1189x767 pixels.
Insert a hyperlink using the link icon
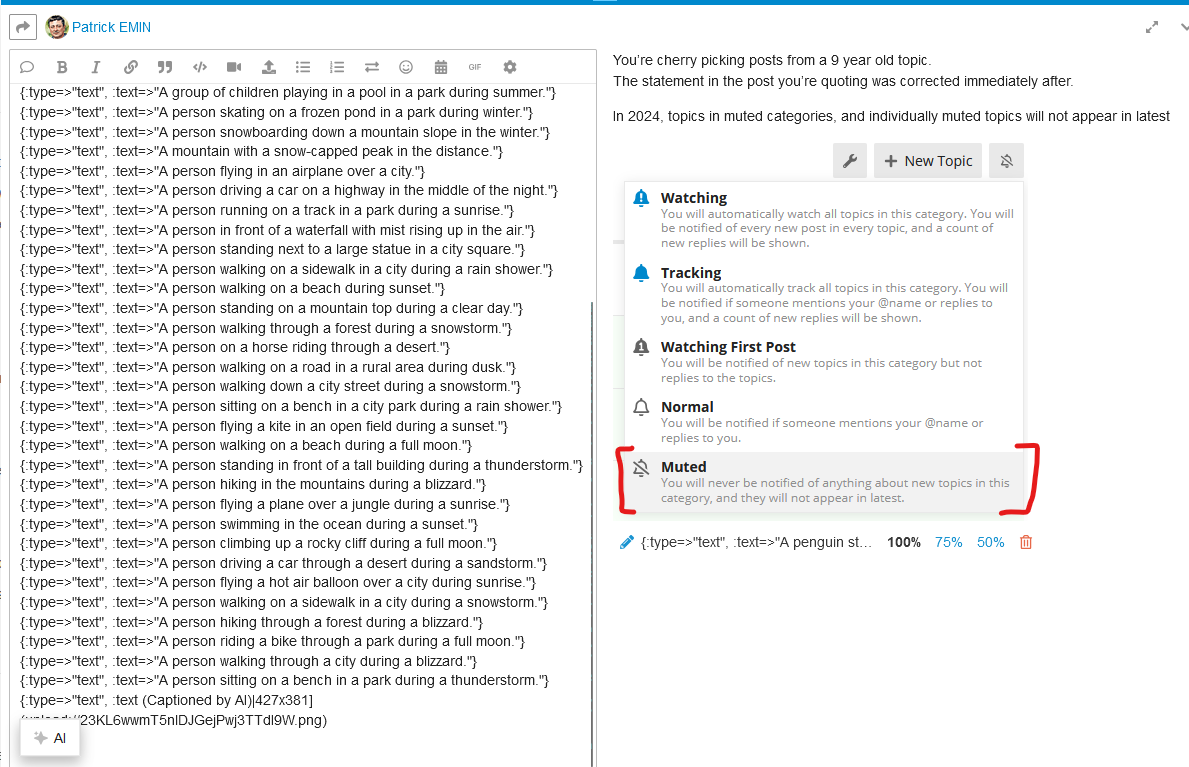tap(130, 67)
